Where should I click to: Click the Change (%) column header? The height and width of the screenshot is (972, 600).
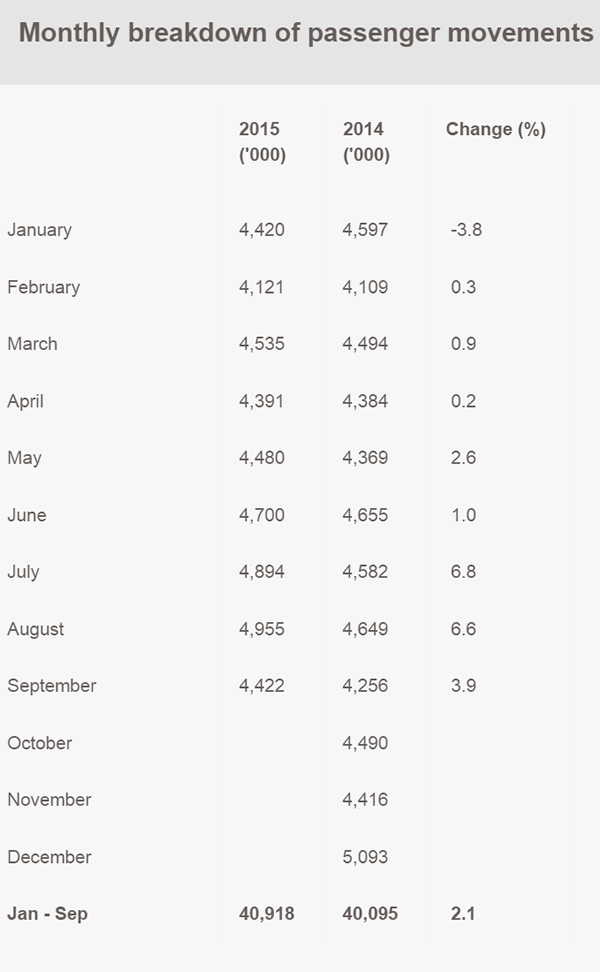point(496,129)
